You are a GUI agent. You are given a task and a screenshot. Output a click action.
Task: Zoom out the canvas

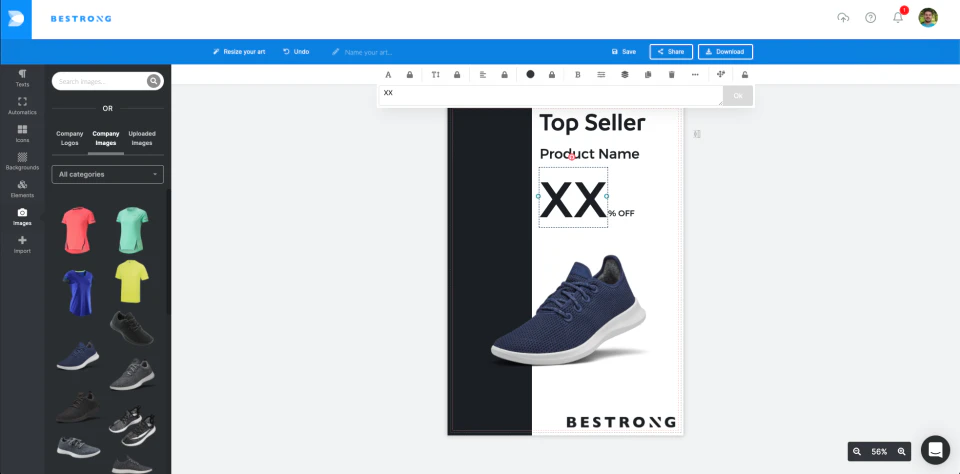[x=857, y=451]
